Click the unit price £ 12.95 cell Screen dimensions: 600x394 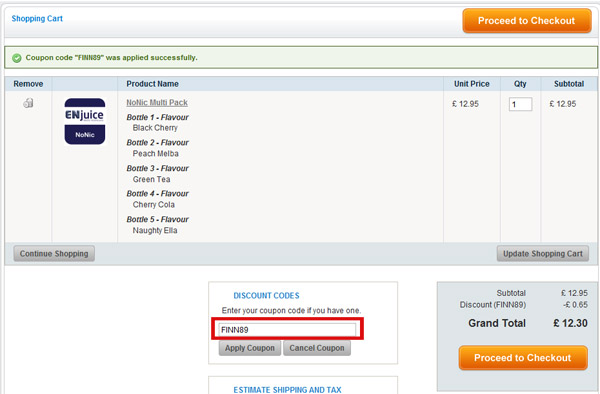(465, 104)
